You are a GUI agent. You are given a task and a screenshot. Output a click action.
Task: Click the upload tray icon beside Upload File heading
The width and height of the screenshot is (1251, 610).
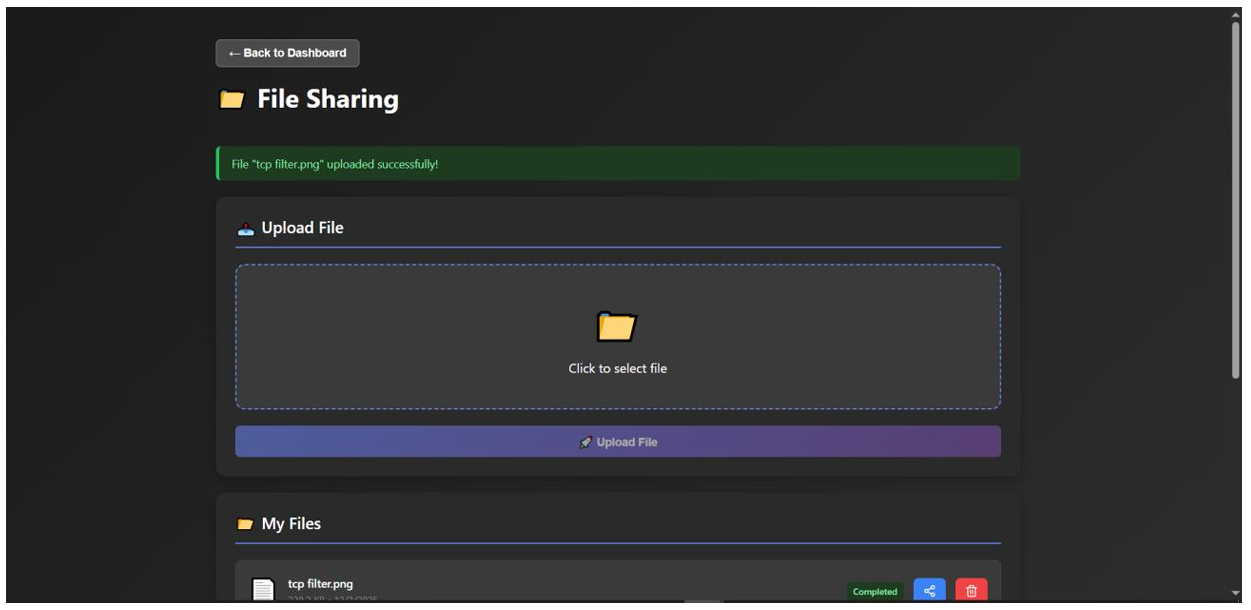point(246,229)
